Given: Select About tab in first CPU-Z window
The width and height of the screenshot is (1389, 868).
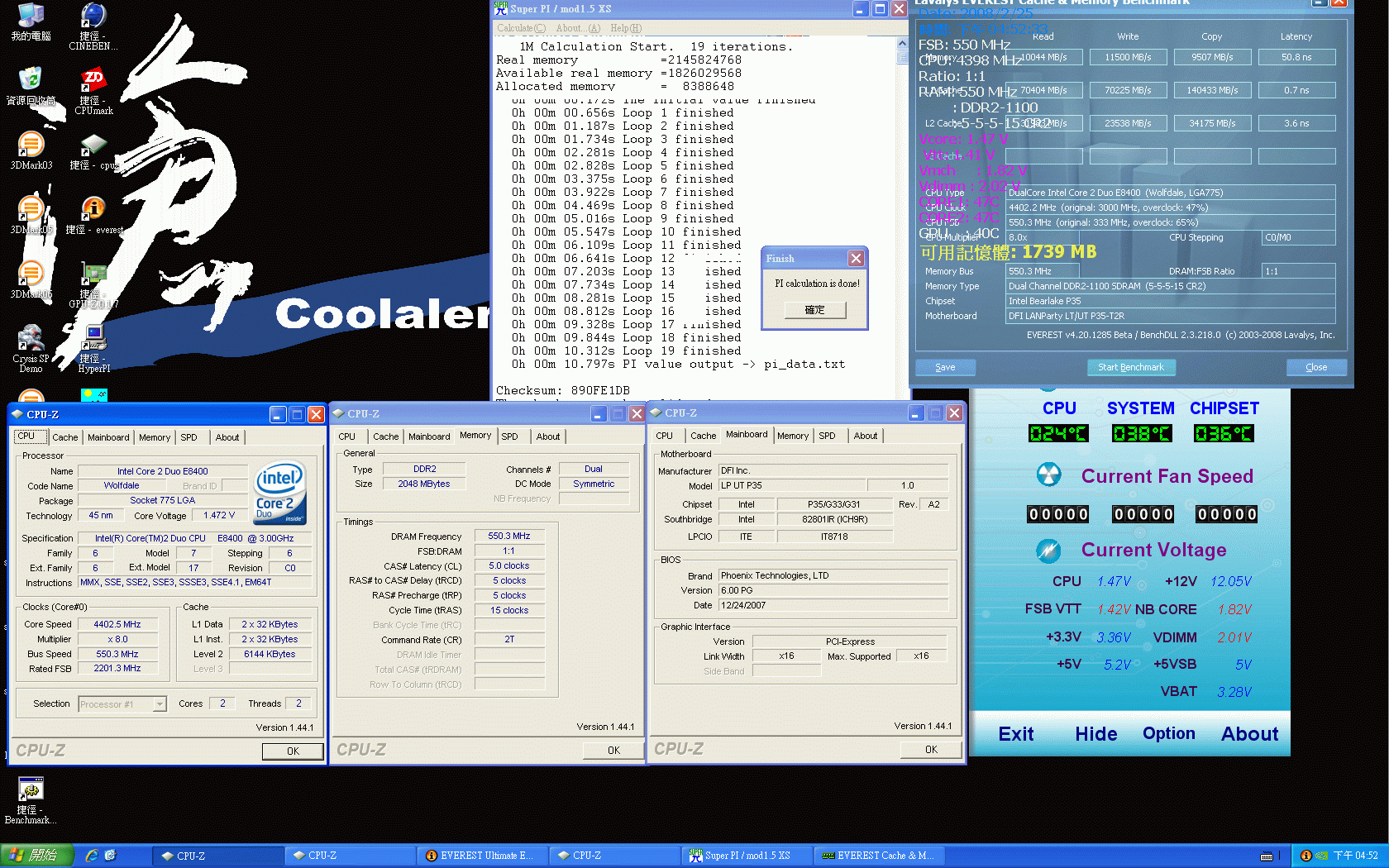Looking at the screenshot, I should point(227,437).
